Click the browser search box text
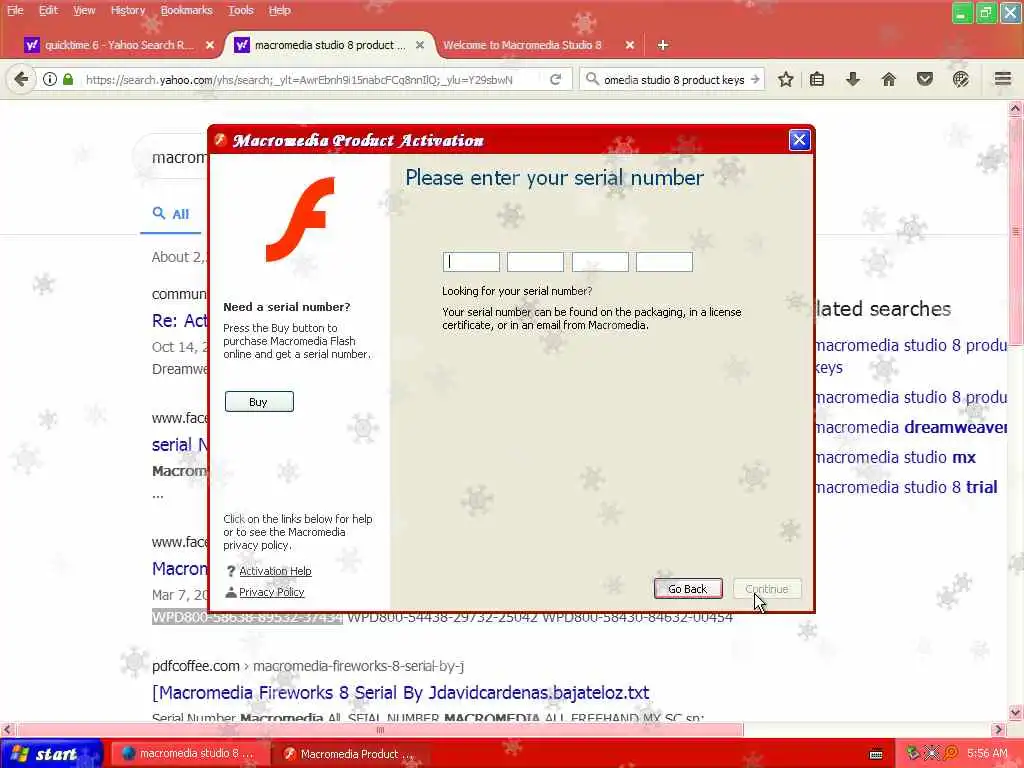 (674, 80)
